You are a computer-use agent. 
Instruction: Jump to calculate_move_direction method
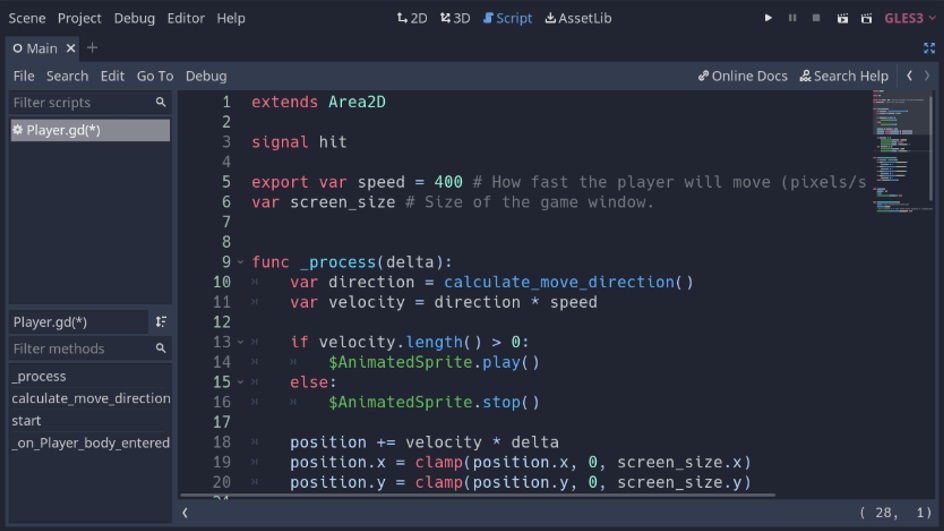click(x=90, y=399)
